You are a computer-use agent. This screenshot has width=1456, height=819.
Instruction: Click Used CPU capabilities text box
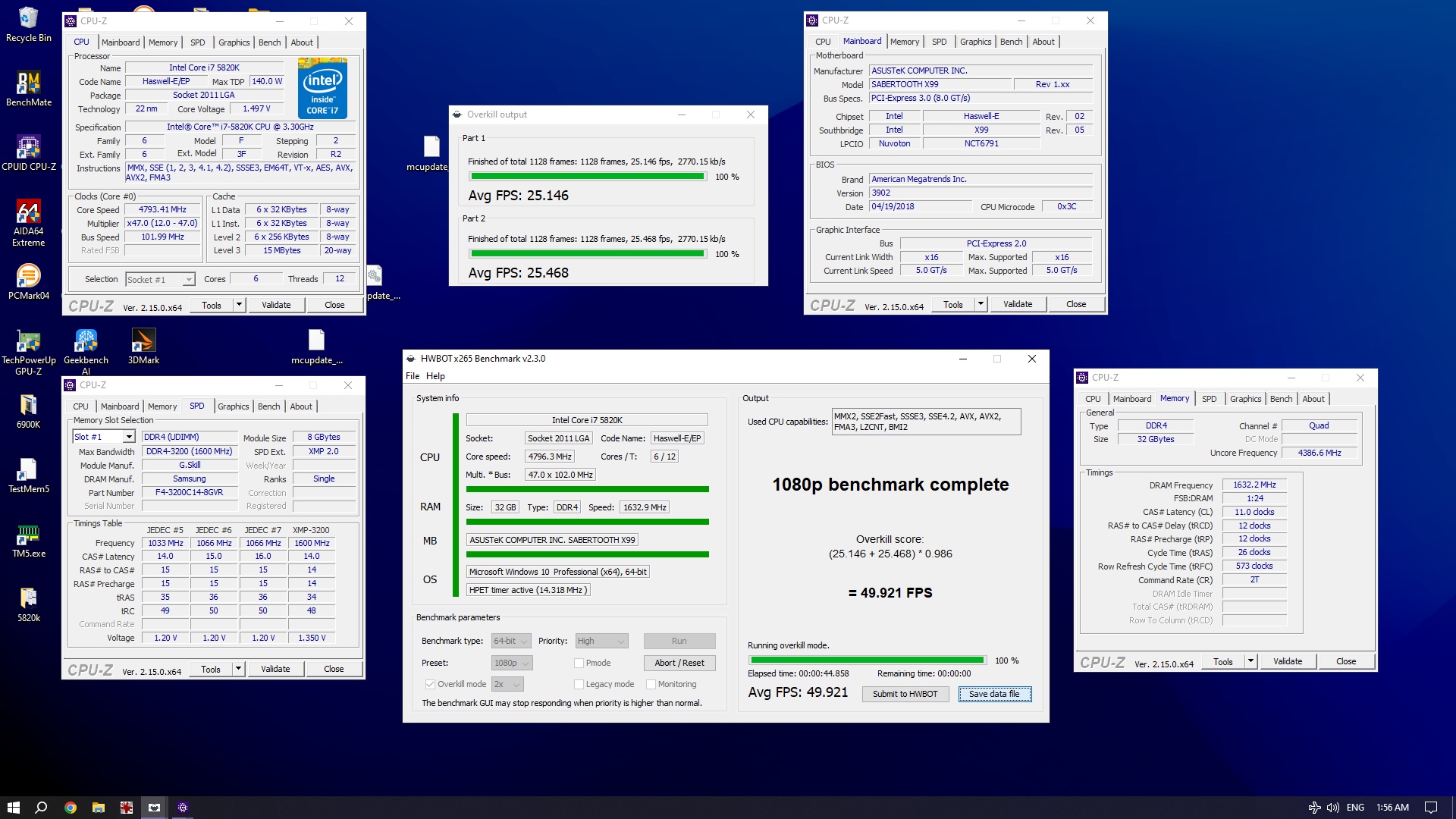[x=926, y=422]
